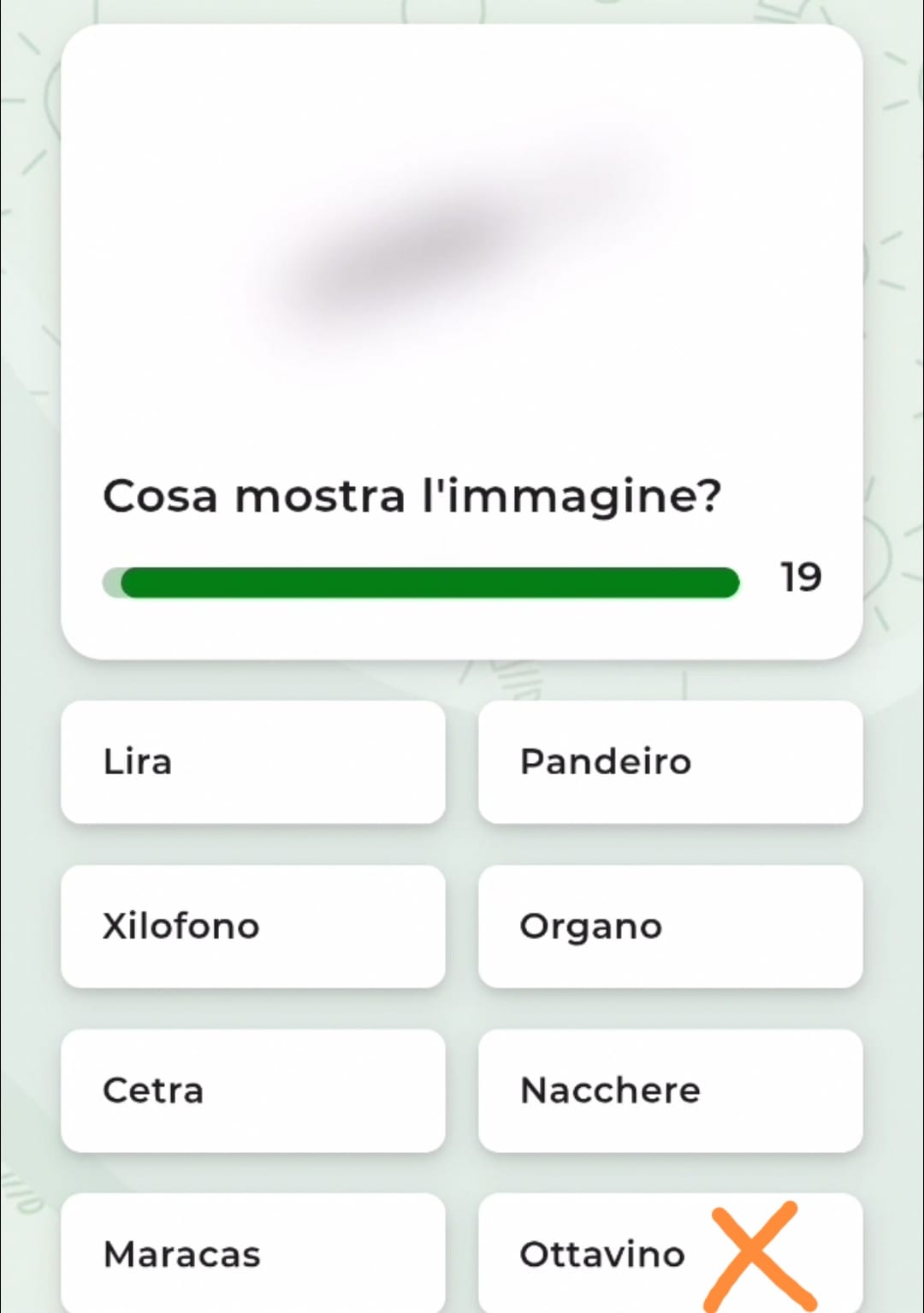The image size is (924, 1313).
Task: Click the green countdown timer bar
Action: 429,583
